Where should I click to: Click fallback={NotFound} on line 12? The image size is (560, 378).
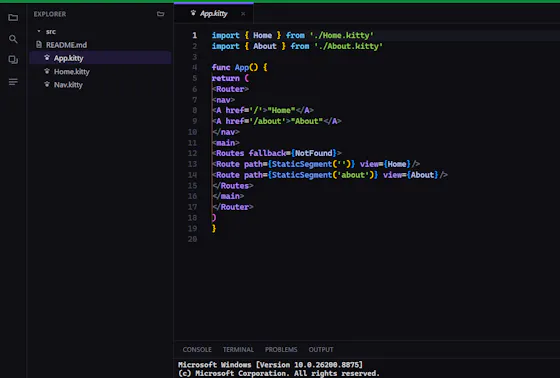coord(292,153)
